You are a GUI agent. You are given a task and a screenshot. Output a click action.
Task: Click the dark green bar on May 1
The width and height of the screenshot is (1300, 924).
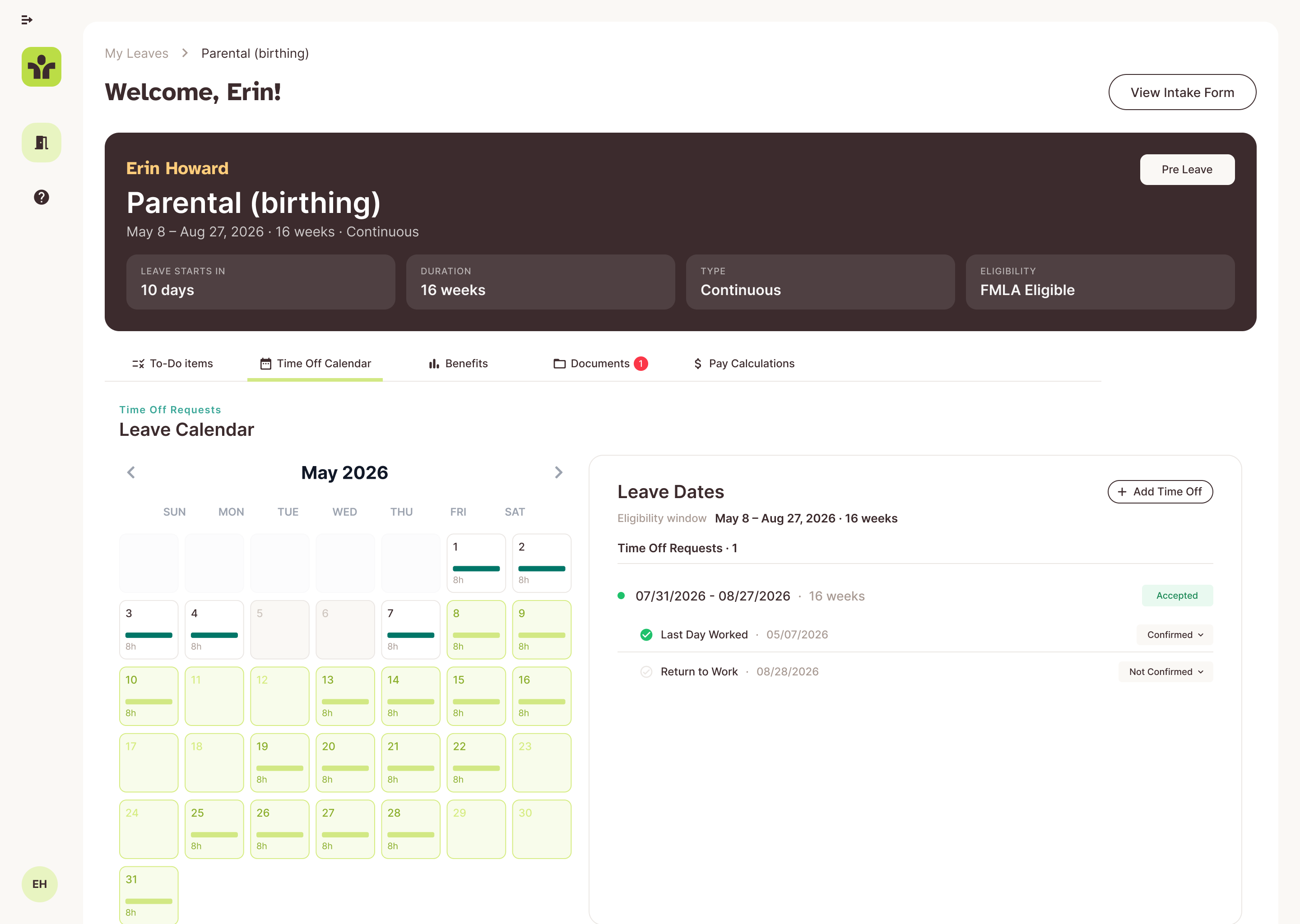[476, 568]
